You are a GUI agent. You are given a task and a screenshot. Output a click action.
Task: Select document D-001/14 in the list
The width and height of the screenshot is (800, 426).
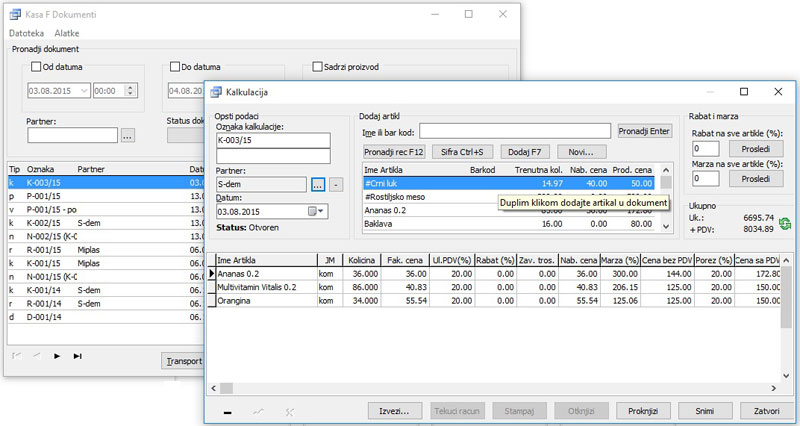106,317
